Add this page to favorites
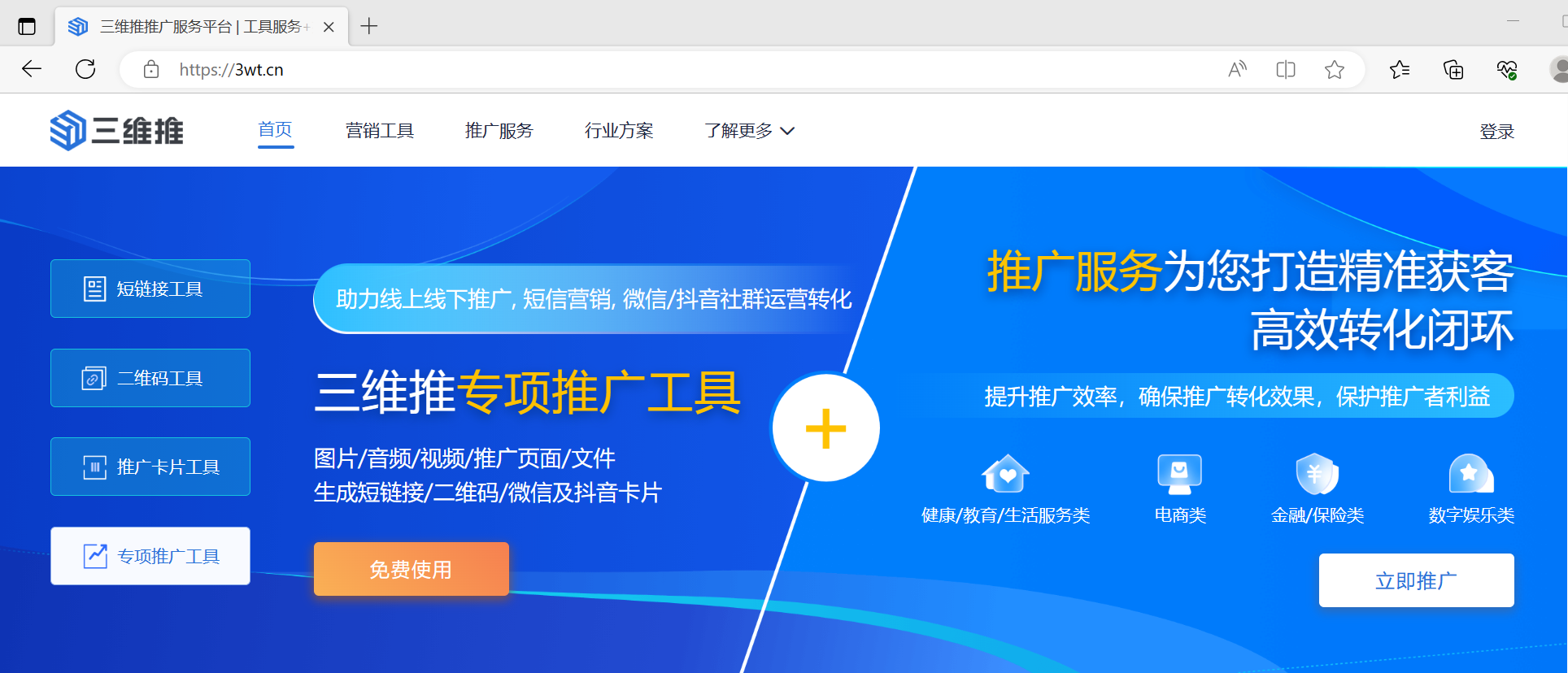Screen dimensions: 1568x673 (x=1335, y=70)
